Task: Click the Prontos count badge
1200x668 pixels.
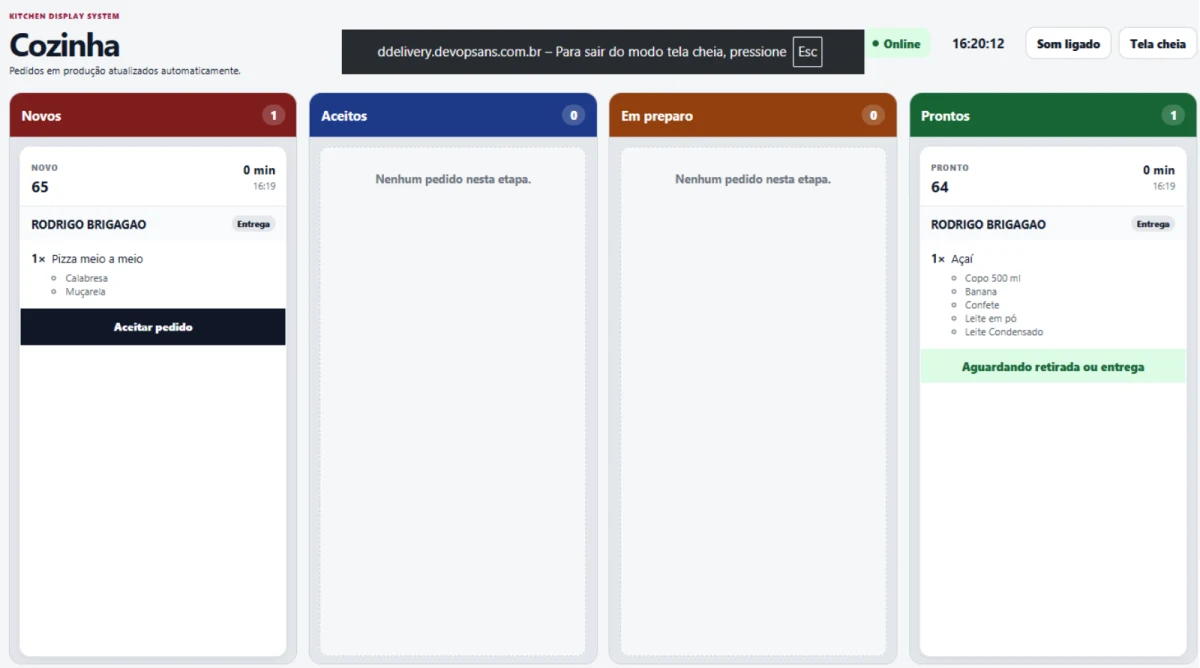Action: pos(1173,116)
